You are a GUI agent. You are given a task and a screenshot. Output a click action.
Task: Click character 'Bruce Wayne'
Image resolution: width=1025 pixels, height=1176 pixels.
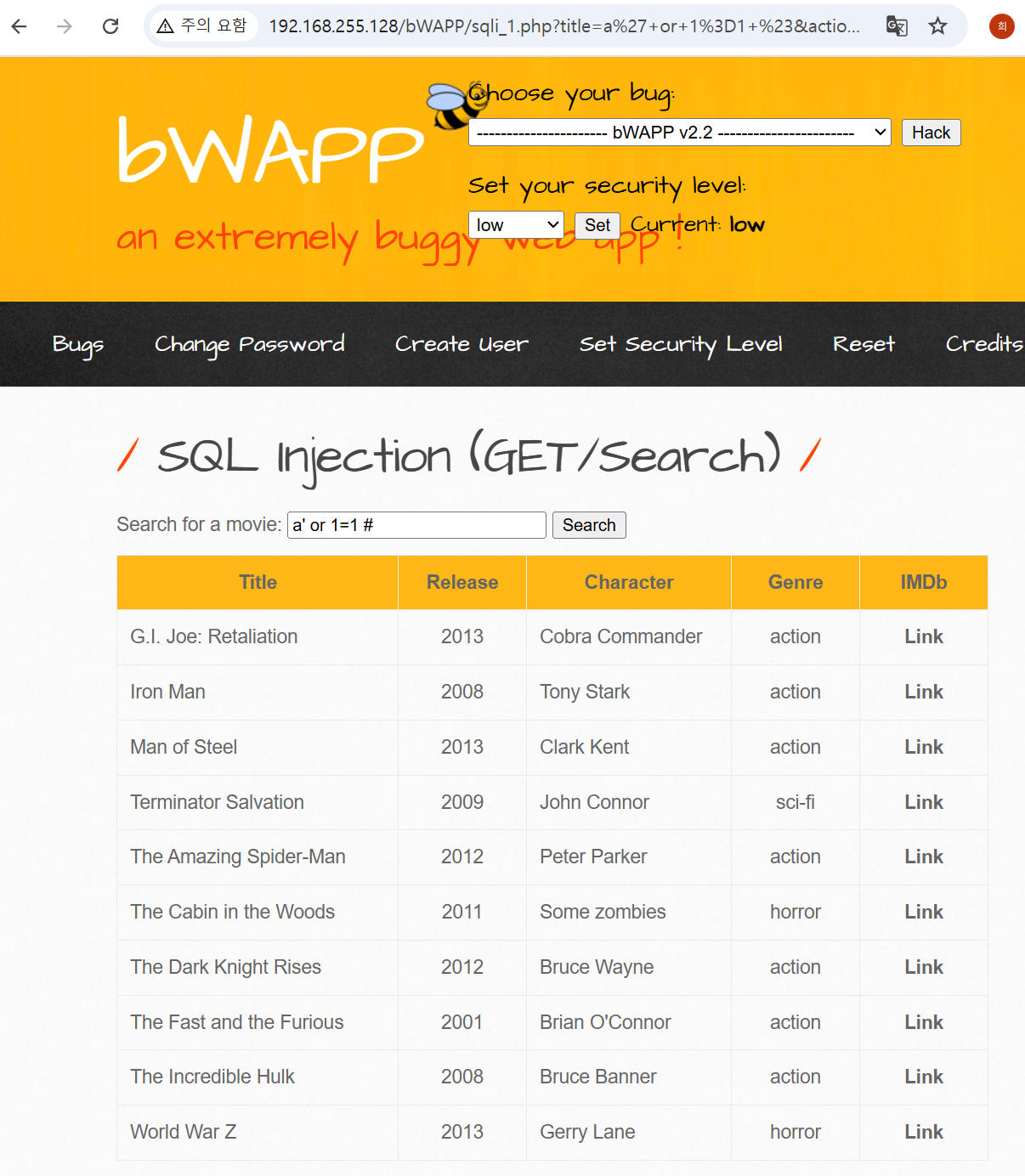pos(597,967)
